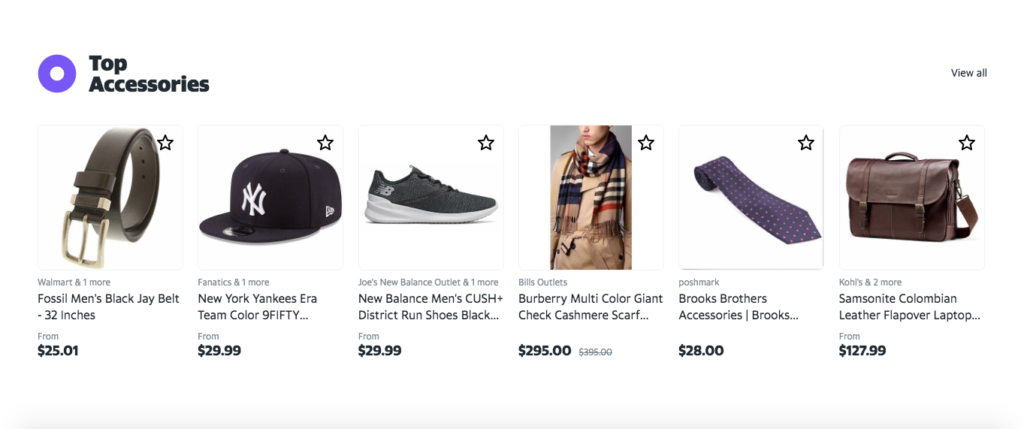1024x429 pixels.
Task: Select the Walmart & 1 more seller text
Action: [74, 282]
